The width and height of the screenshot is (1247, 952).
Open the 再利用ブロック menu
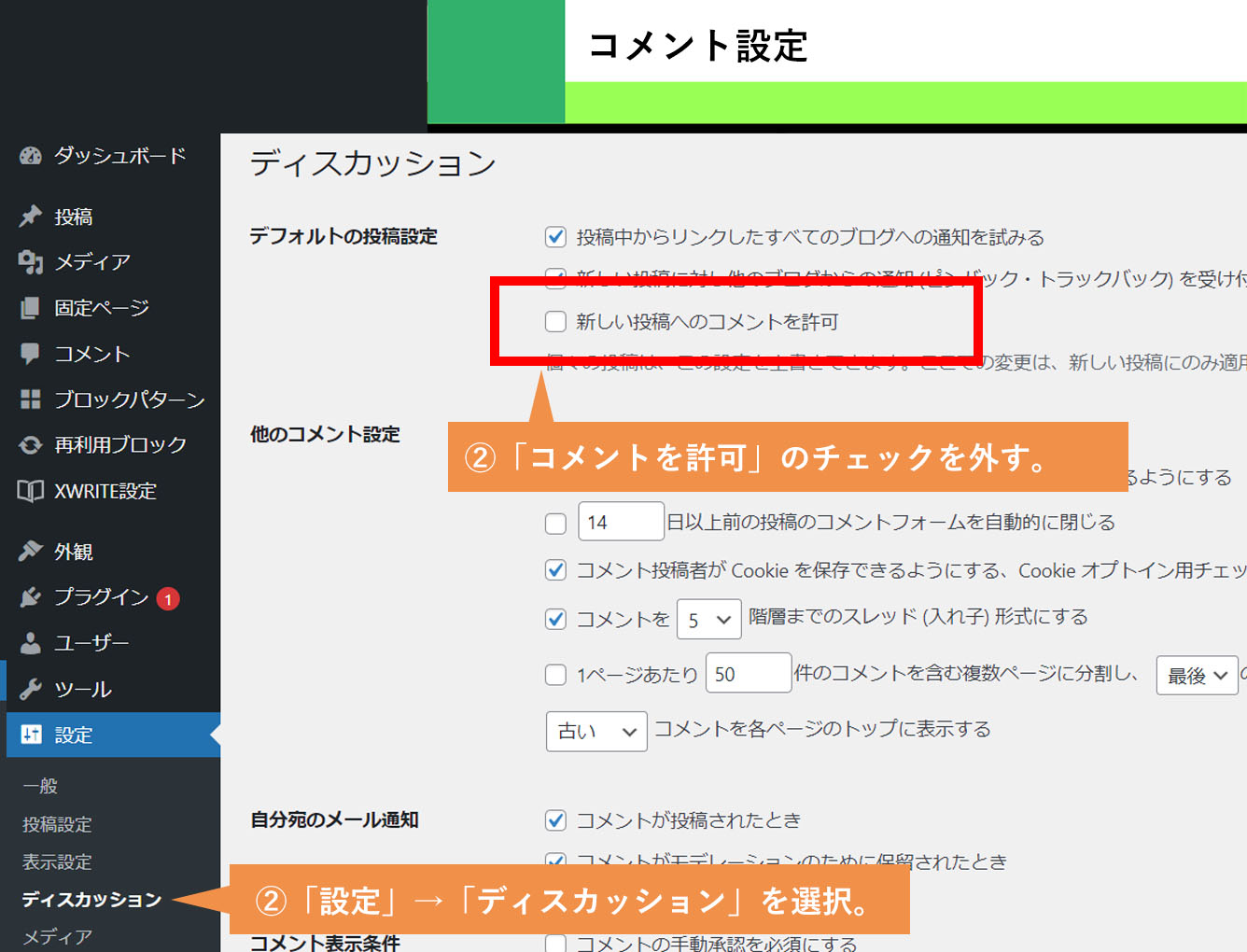point(120,445)
